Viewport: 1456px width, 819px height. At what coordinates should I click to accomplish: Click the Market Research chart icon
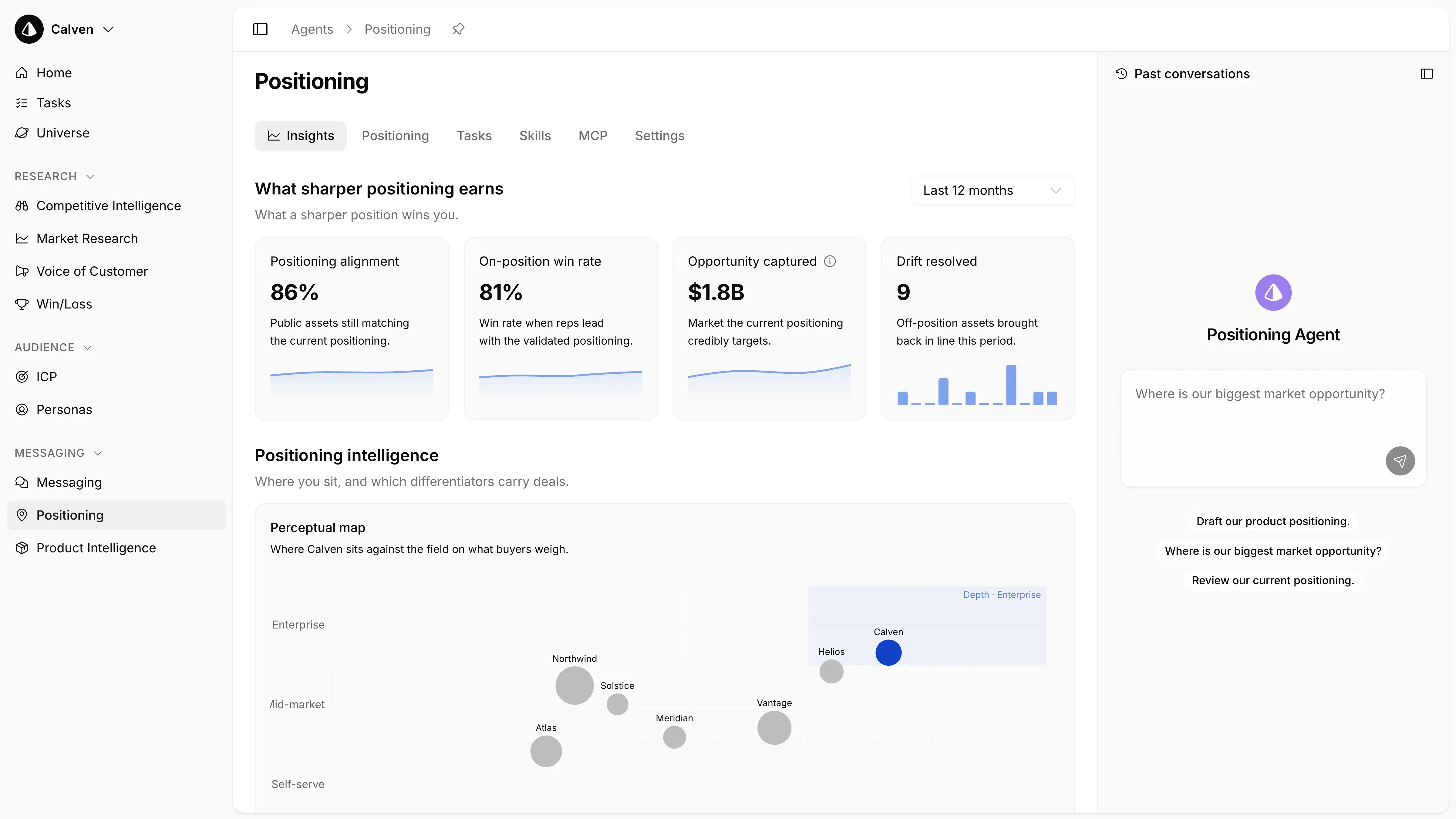point(22,238)
